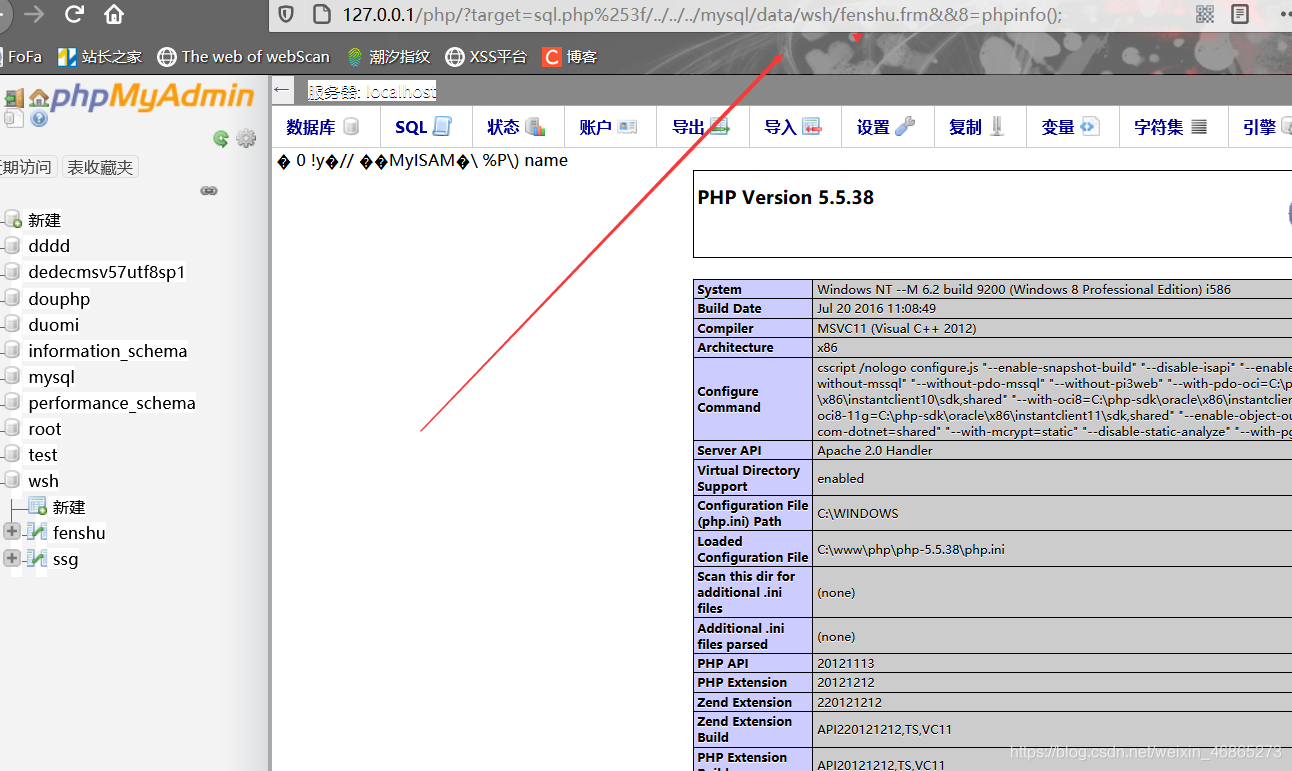The height and width of the screenshot is (771, 1292).
Task: Click the PHP Version 5.5.38 heading
Action: pyautogui.click(x=786, y=197)
